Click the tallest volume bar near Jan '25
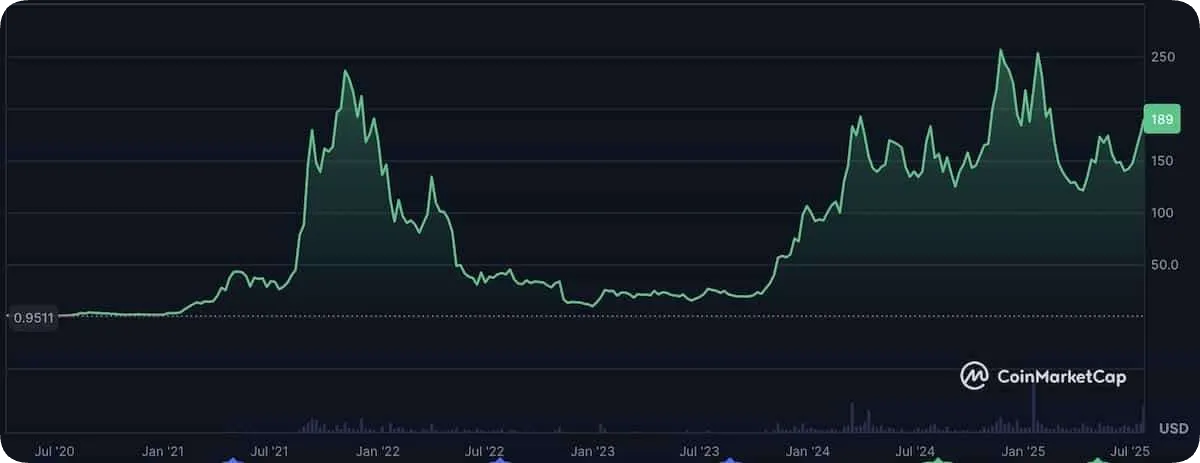 [x=1034, y=410]
